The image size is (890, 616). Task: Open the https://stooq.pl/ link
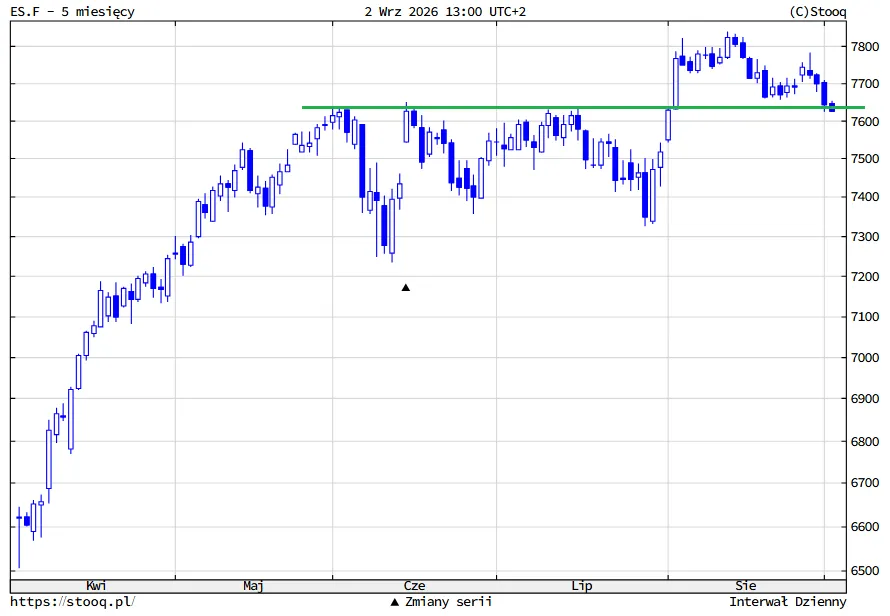[73, 602]
